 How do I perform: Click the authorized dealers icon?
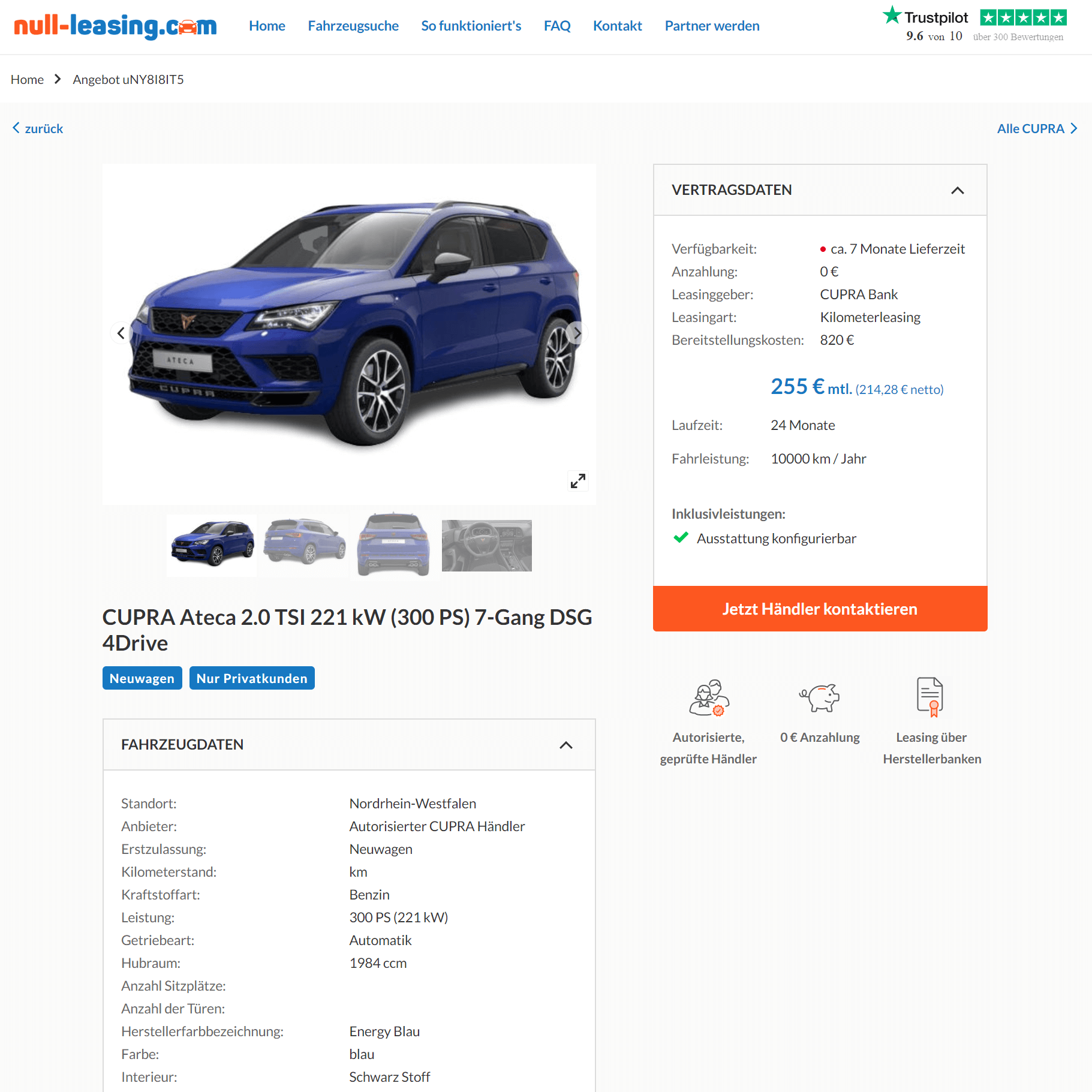click(709, 697)
